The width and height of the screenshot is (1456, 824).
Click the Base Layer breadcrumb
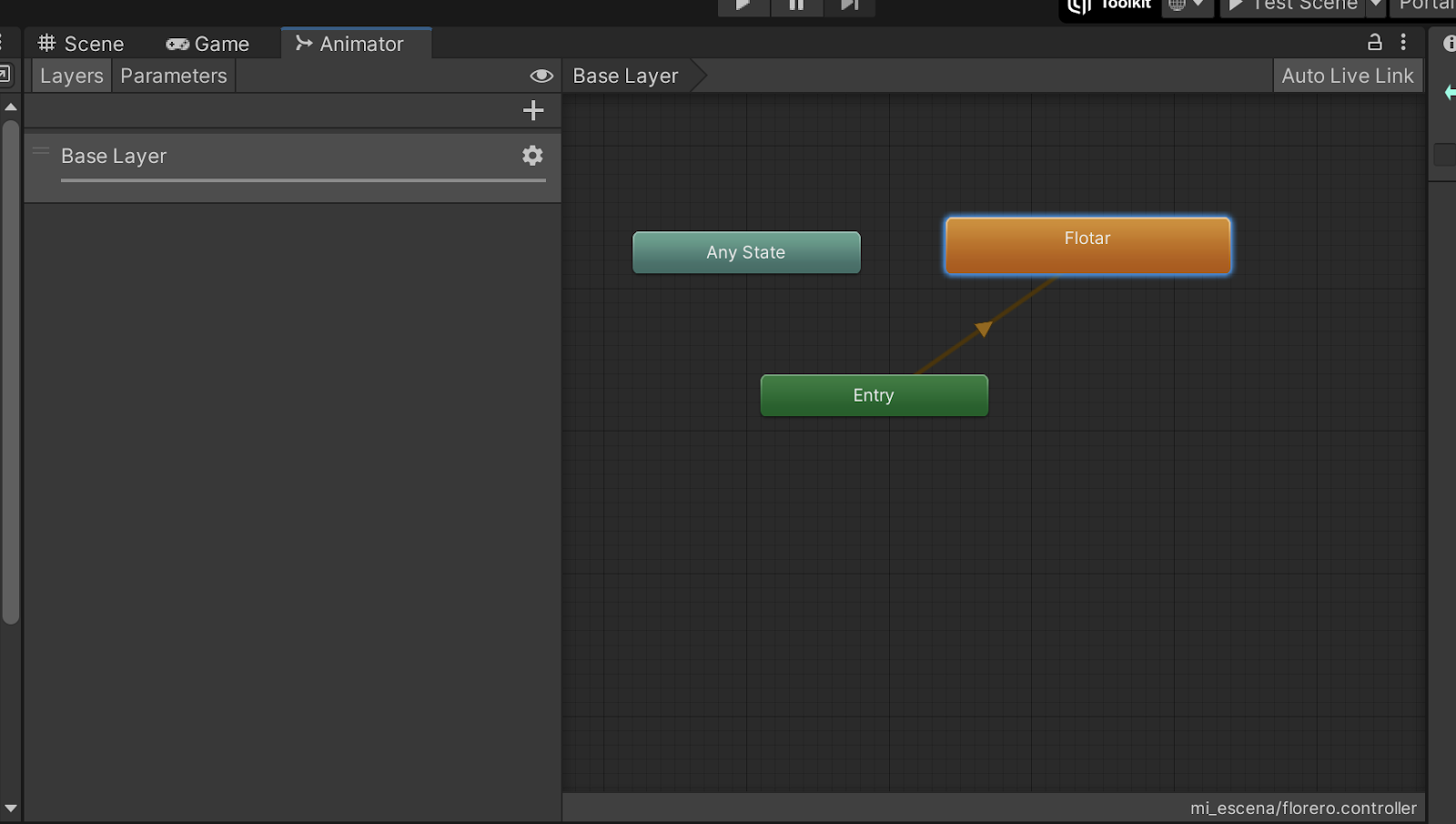(x=626, y=76)
